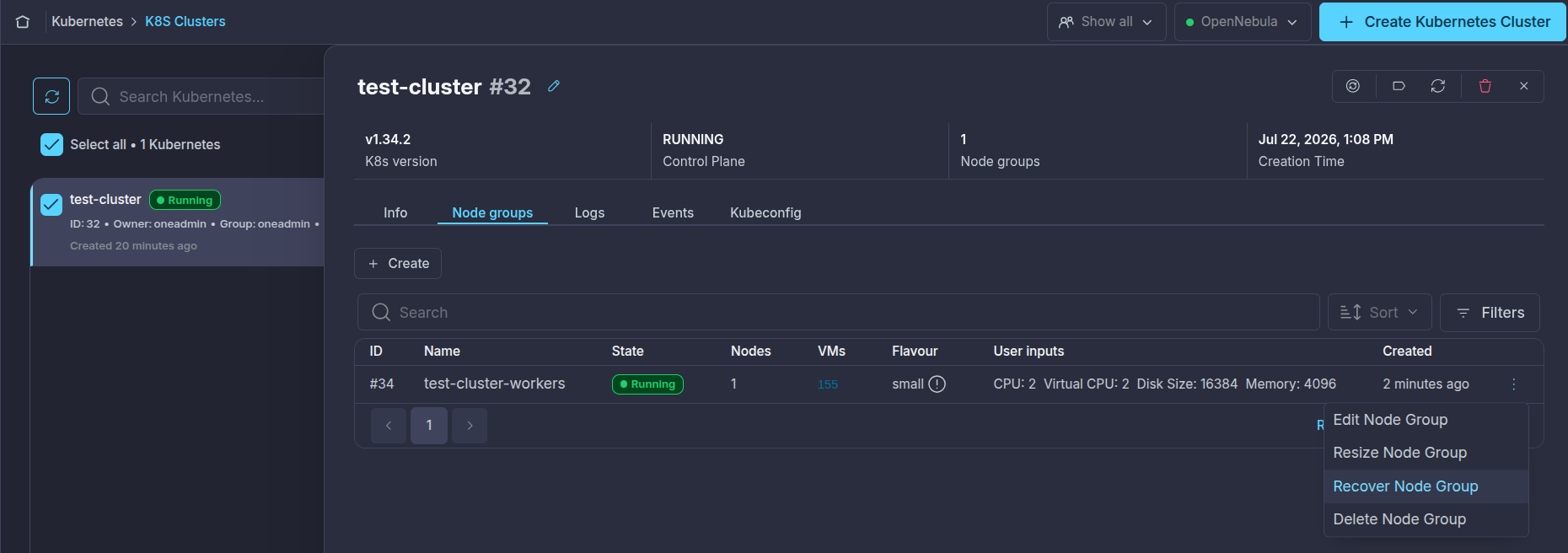Viewport: 1568px width, 553px height.
Task: Choose Delete Node Group from the menu
Action: coord(1426,519)
